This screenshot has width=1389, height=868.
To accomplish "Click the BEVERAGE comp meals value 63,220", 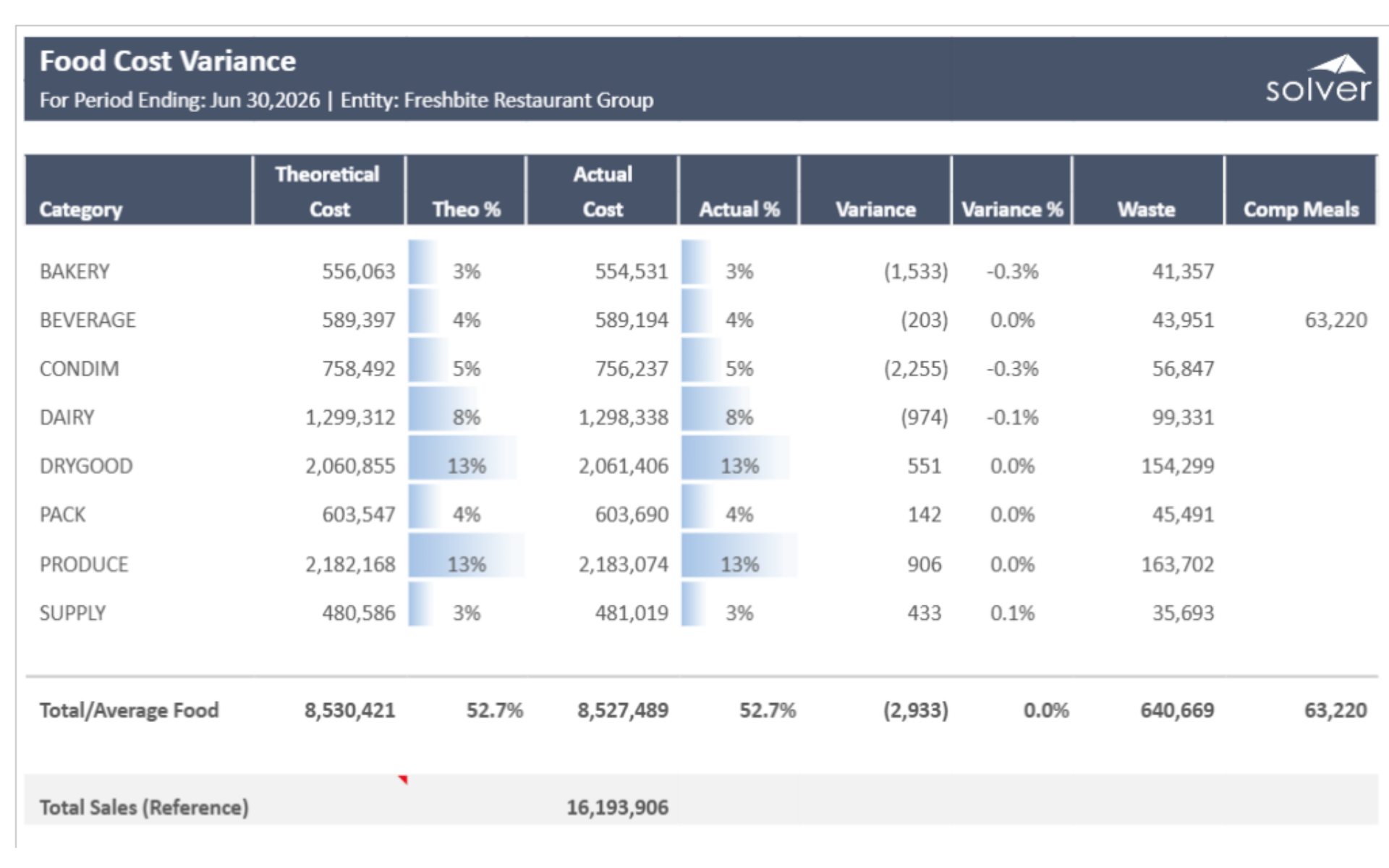I will click(1335, 320).
